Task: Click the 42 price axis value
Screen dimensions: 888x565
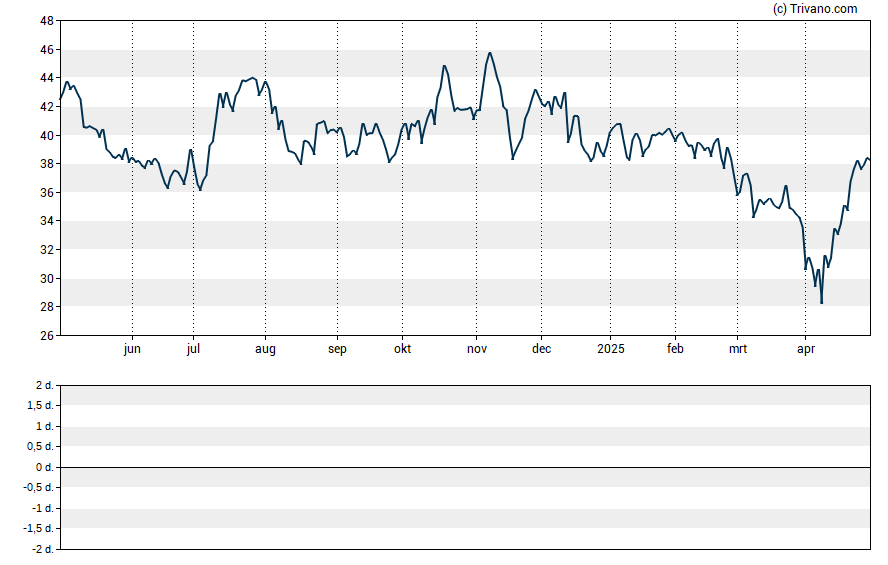Action: [47, 107]
